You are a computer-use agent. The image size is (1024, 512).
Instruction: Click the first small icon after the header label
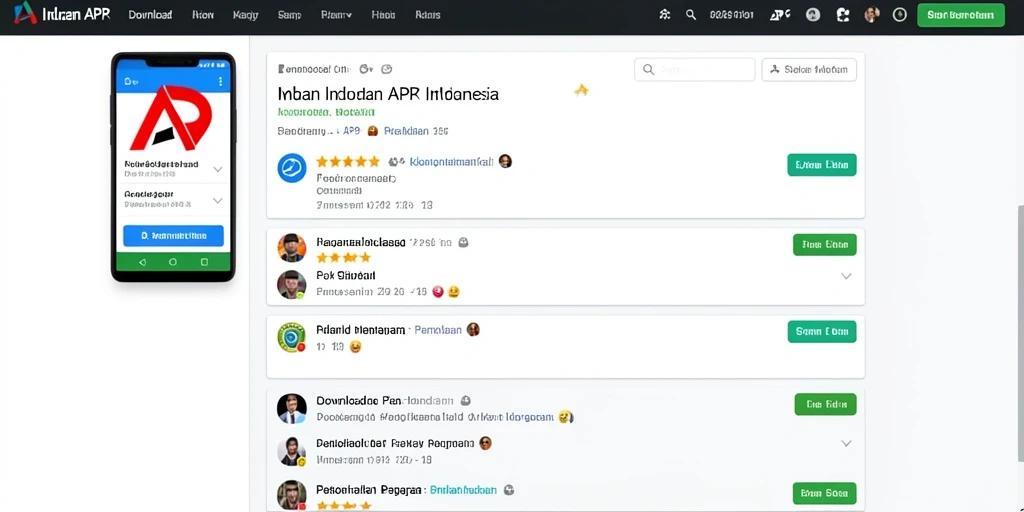tap(366, 69)
